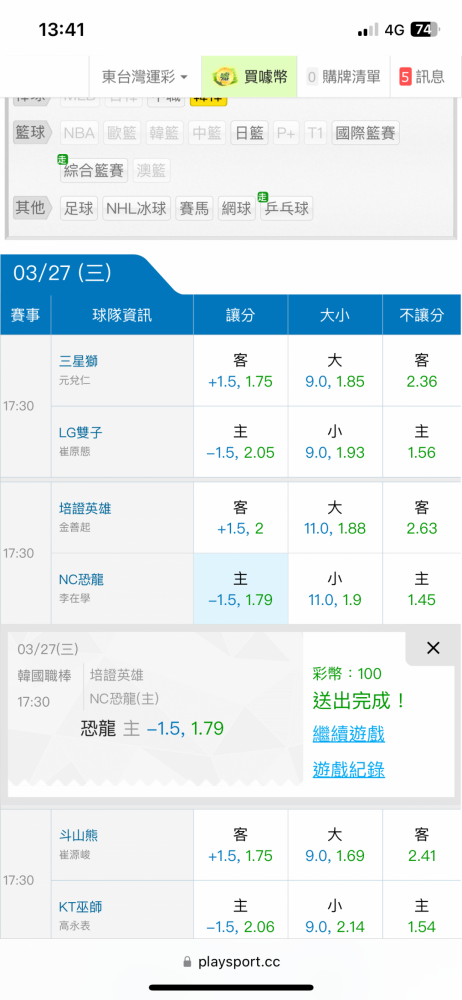Select the 日籃 basketball league tab

249,133
